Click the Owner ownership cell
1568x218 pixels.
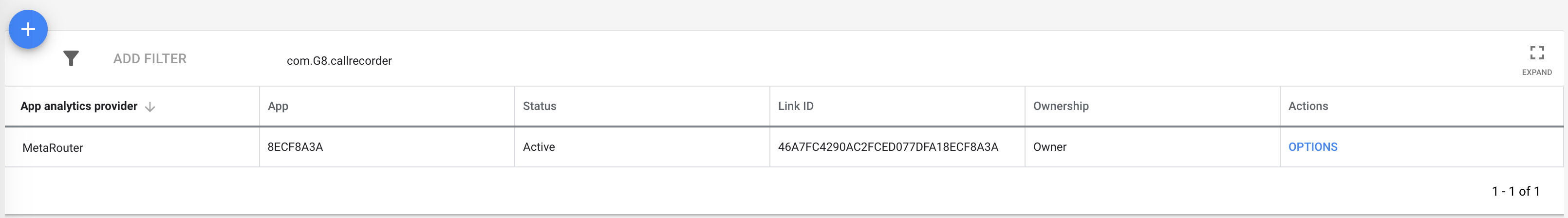tap(1049, 147)
